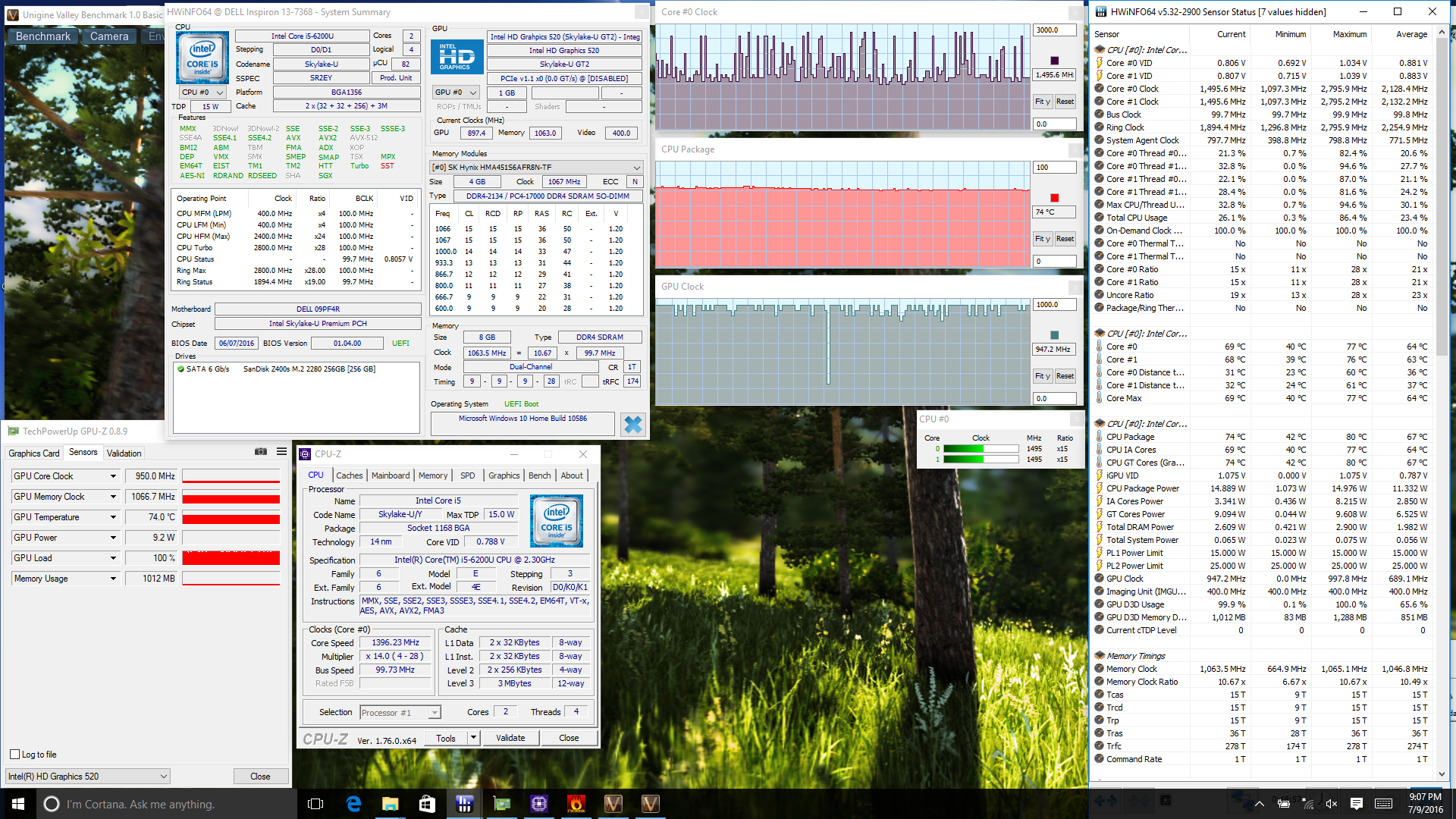The image size is (1456, 819).
Task: Click the battery tray icon
Action: (x=1284, y=804)
